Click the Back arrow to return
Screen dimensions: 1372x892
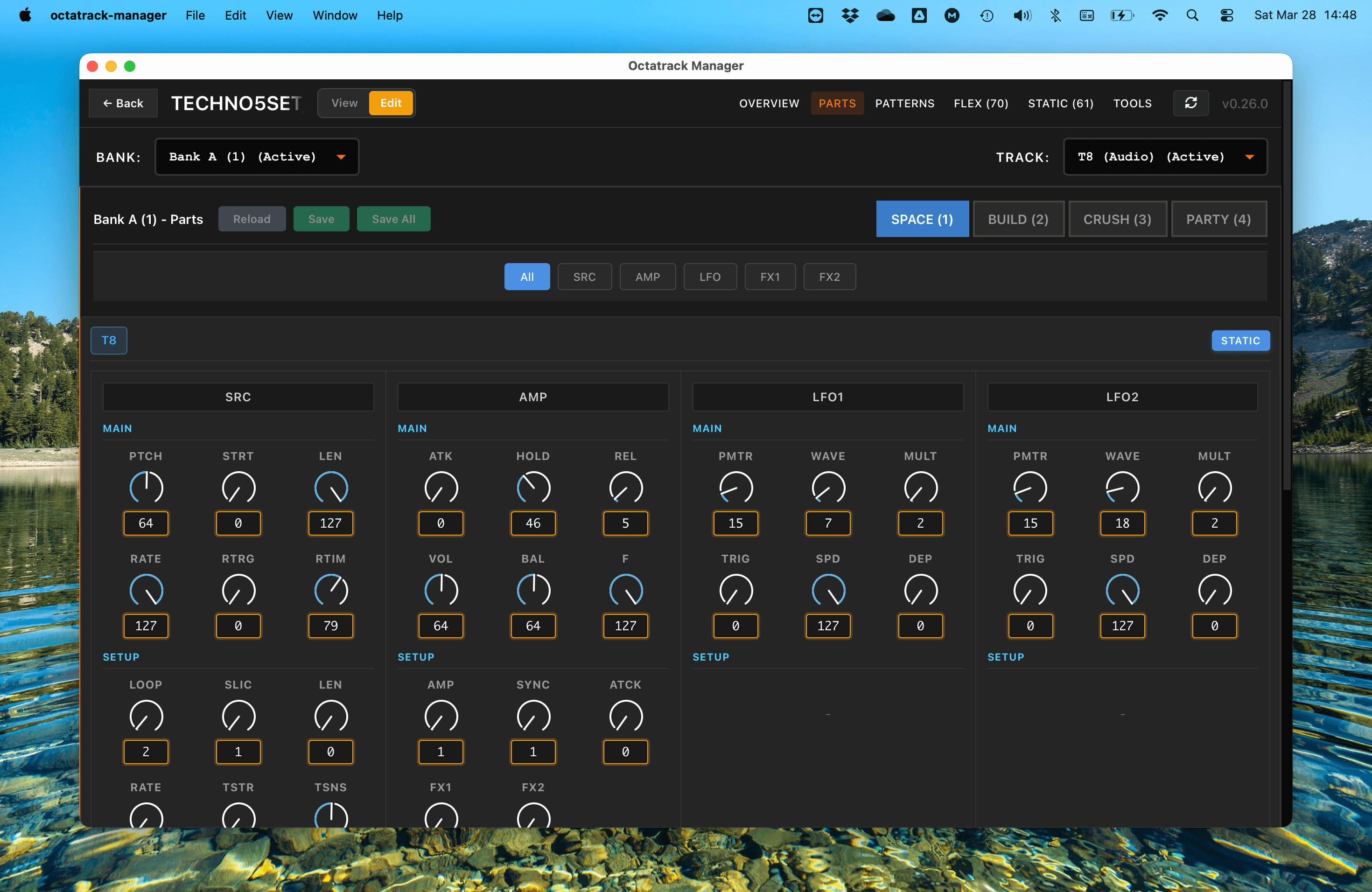point(123,103)
